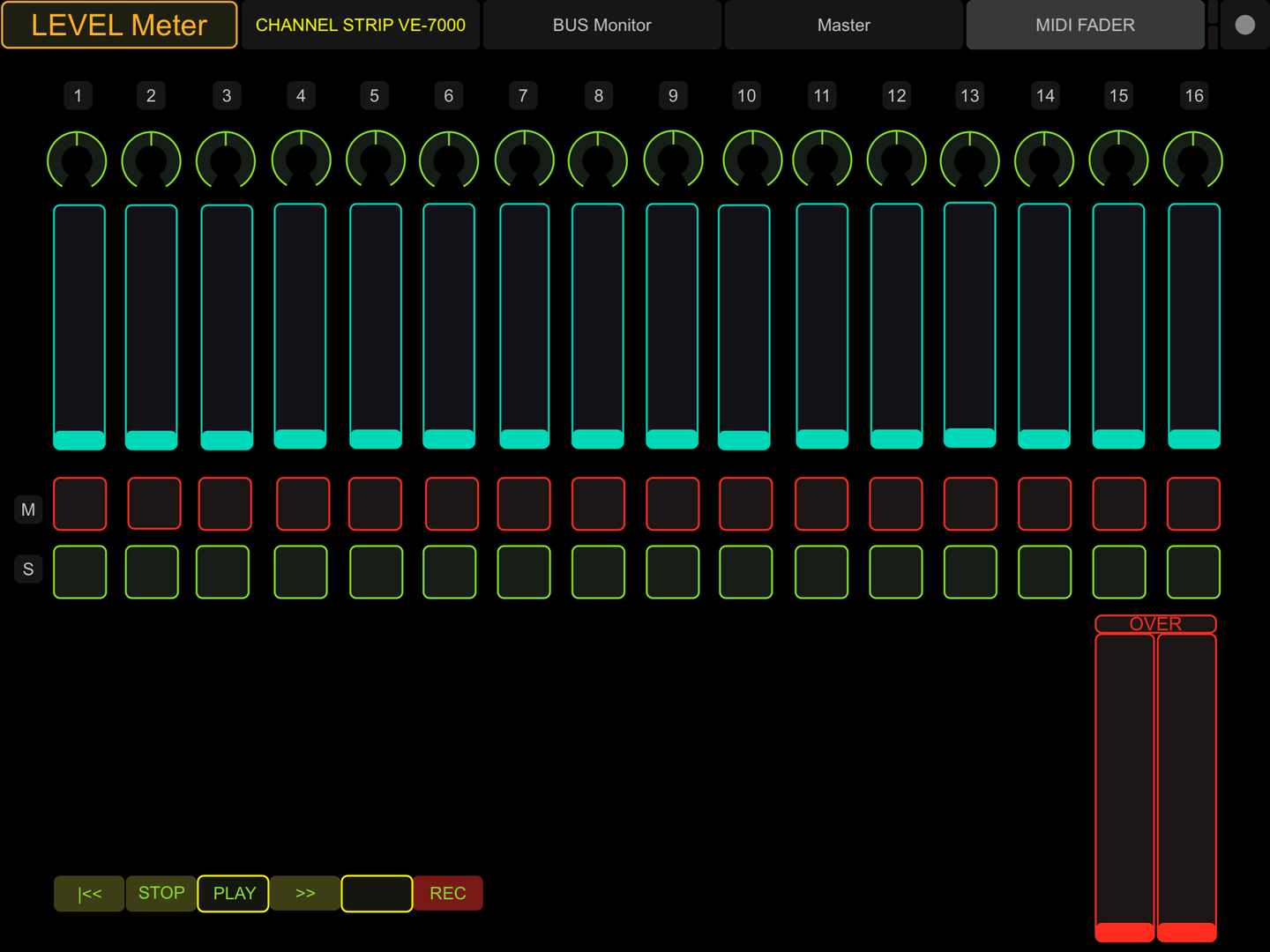Mute channel 10 with red button

(746, 504)
